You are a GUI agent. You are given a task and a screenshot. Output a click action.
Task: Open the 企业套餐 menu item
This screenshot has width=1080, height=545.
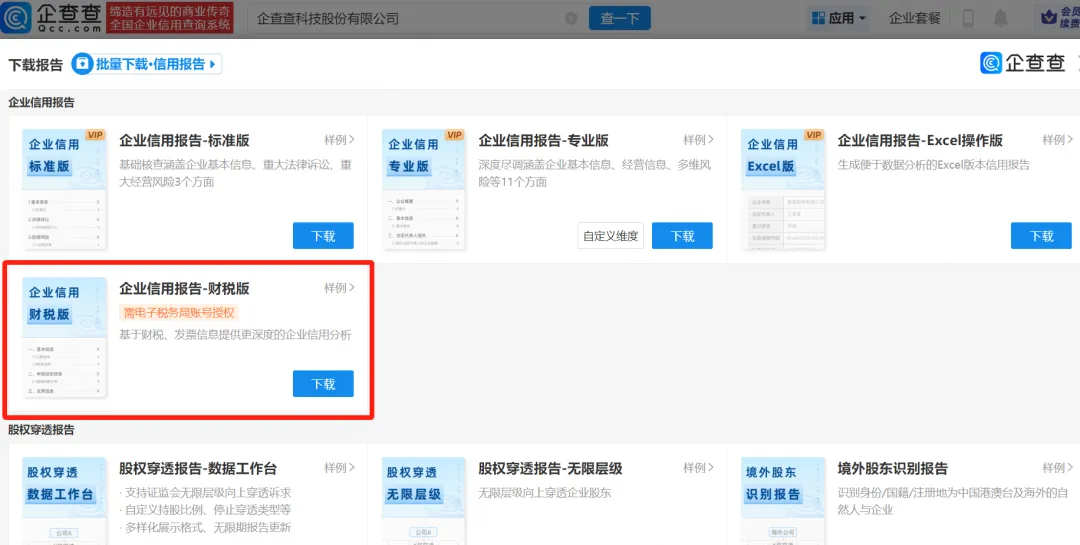click(915, 18)
